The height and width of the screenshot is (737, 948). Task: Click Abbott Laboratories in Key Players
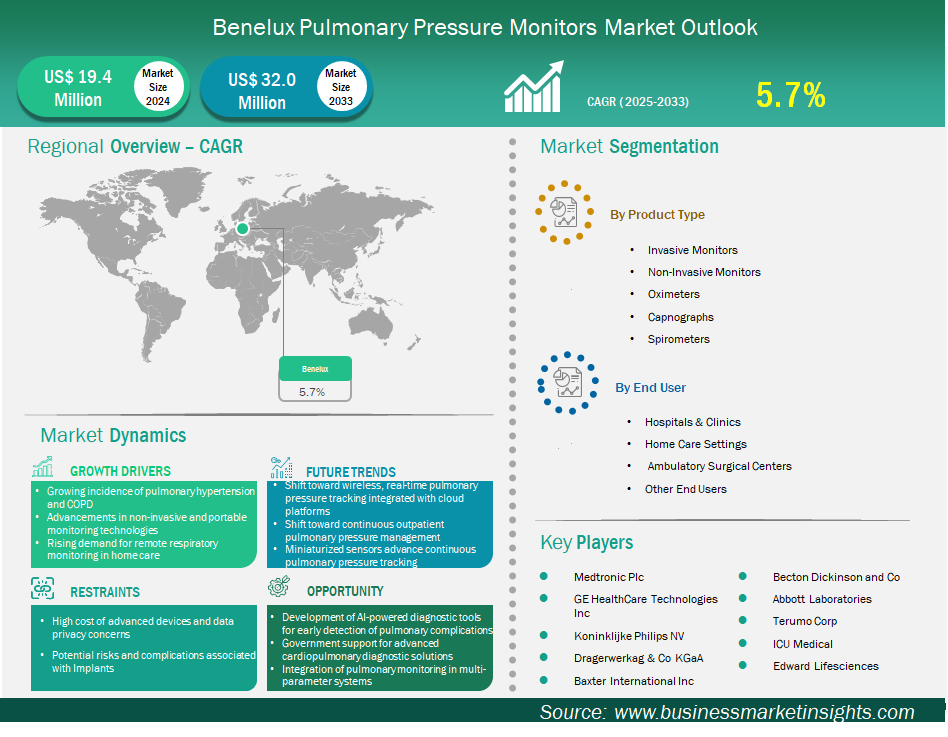point(822,599)
